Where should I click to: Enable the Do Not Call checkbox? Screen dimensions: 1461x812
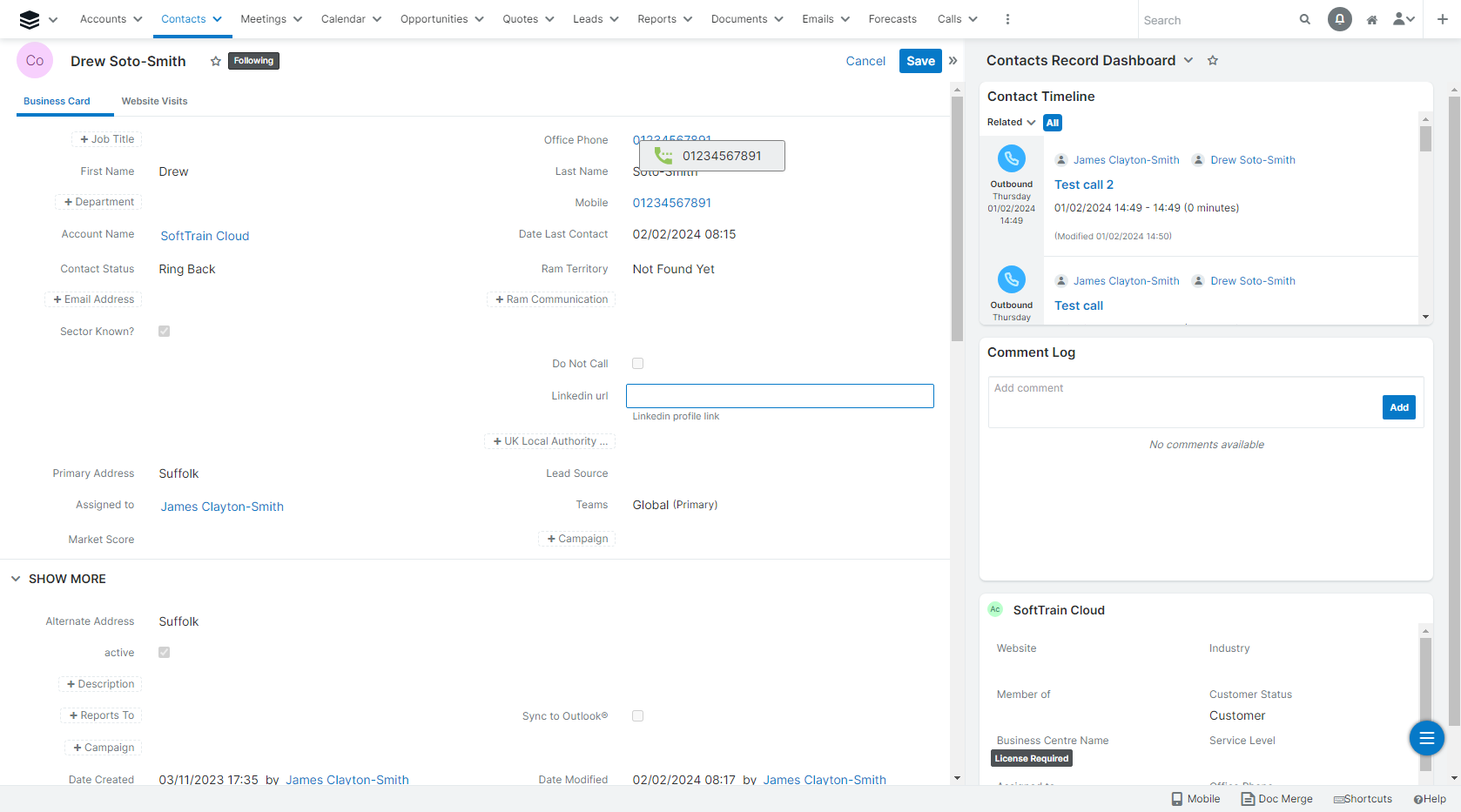click(637, 364)
